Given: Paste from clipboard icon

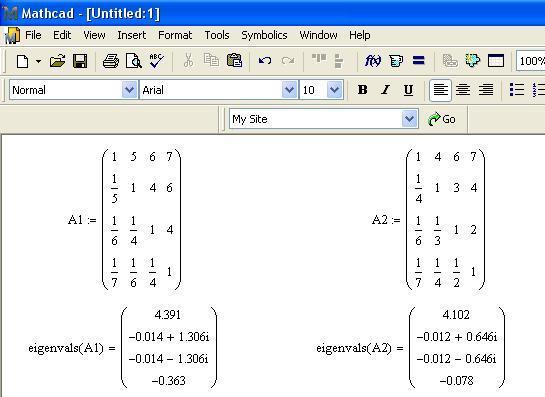Looking at the screenshot, I should (x=234, y=60).
